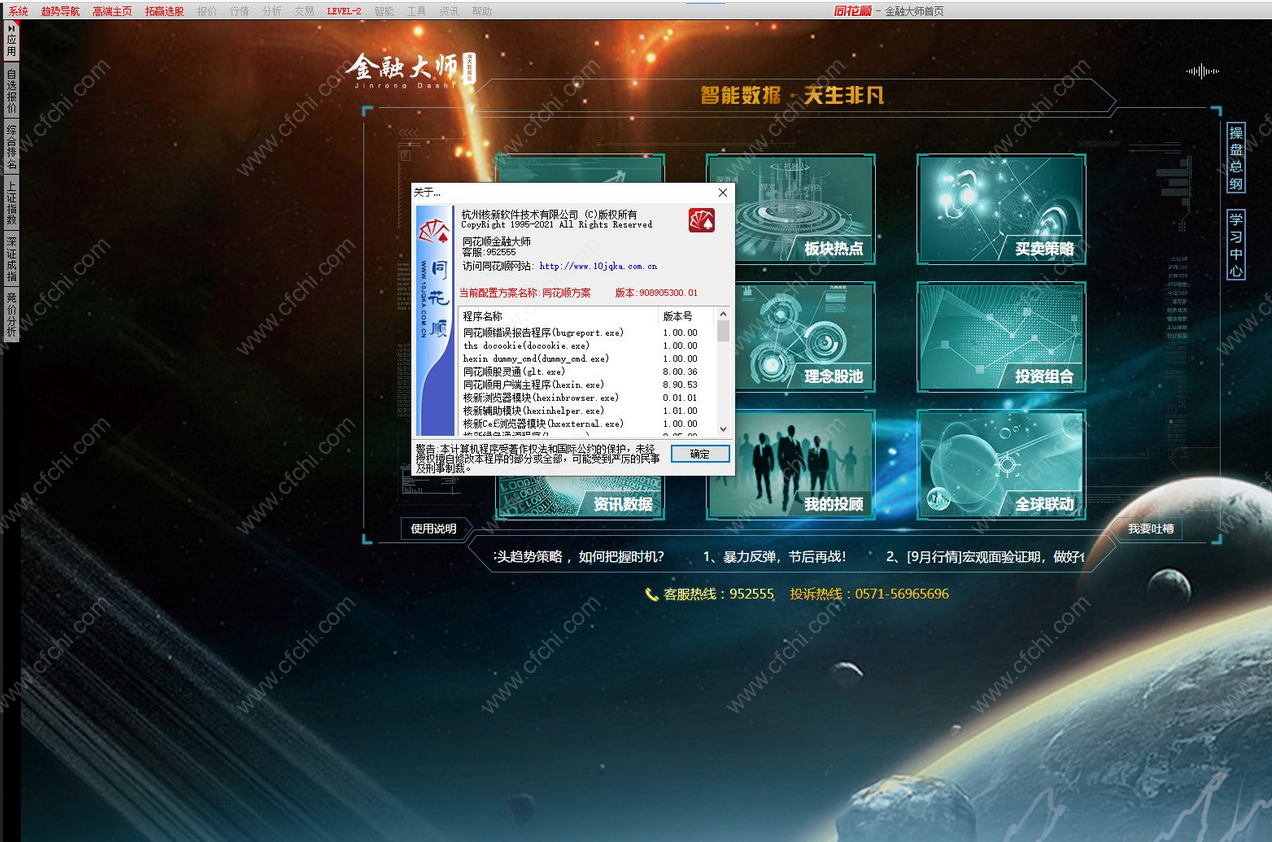Click the scroll down arrow in program list
The image size is (1272, 842).
pyautogui.click(x=723, y=429)
